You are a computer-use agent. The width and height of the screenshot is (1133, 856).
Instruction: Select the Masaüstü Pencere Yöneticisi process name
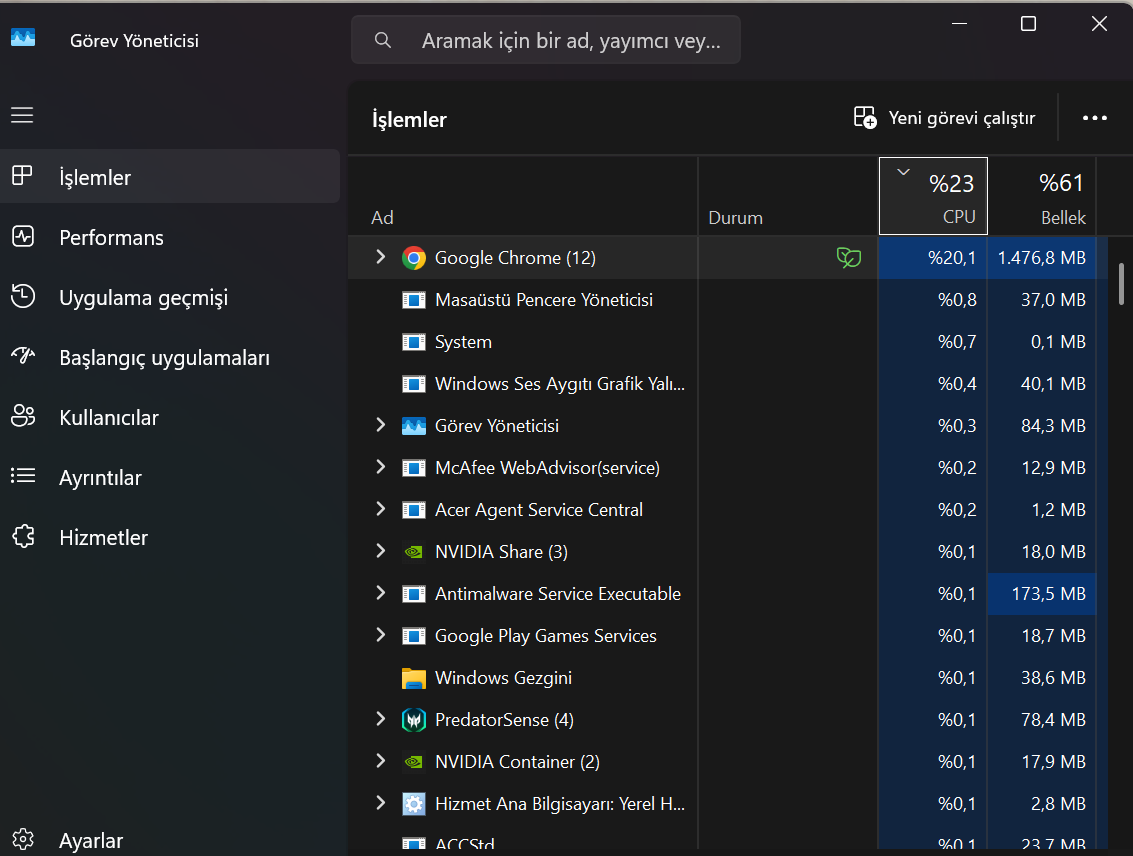[544, 300]
